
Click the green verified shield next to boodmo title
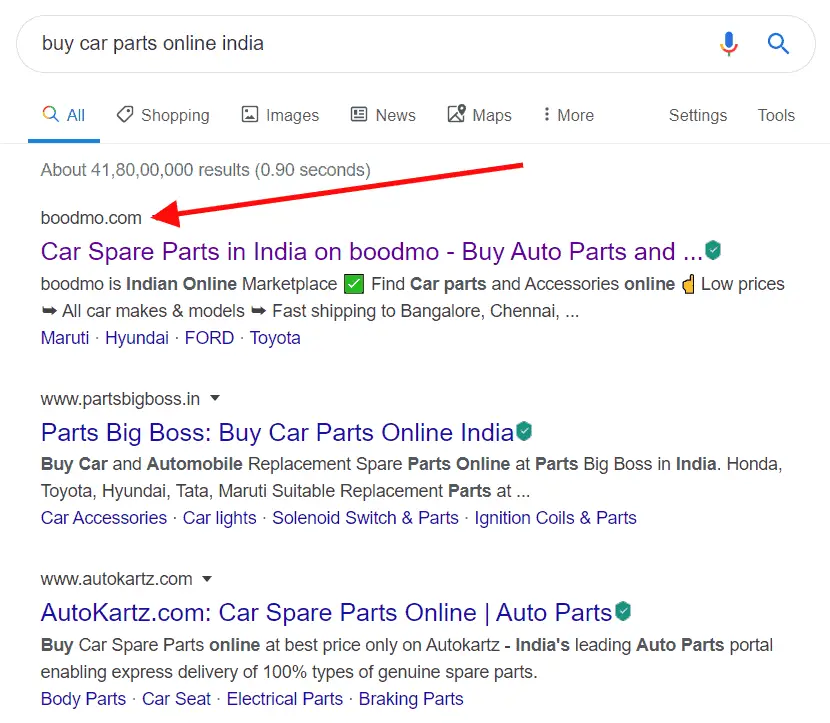pos(713,250)
